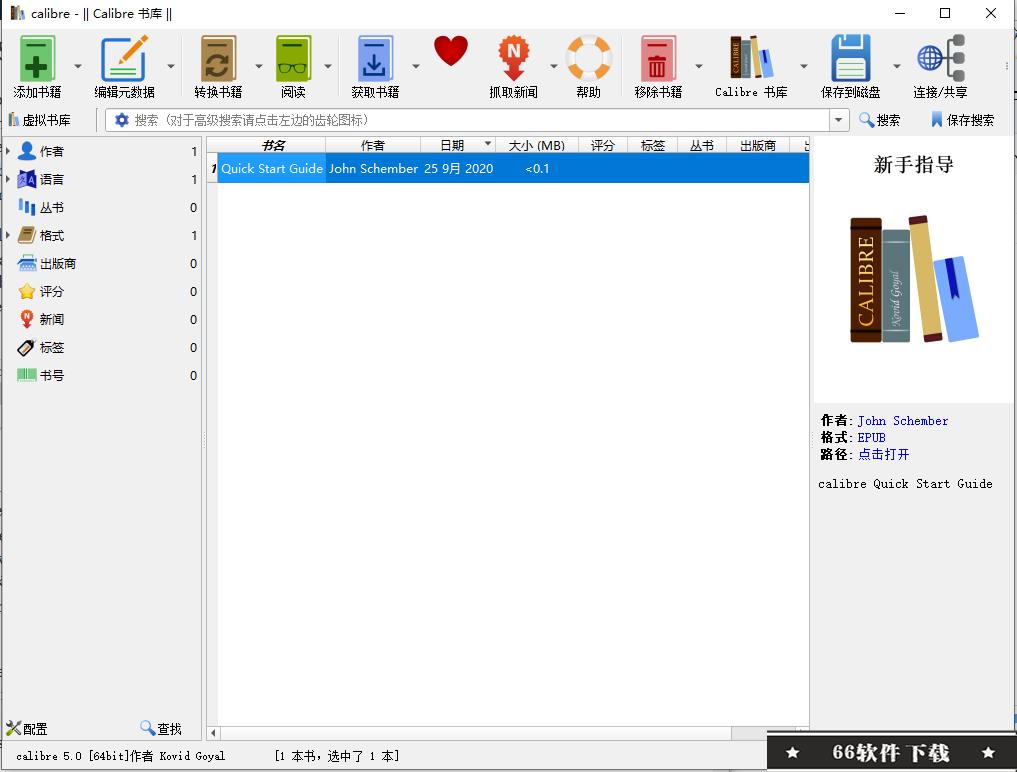Click the Fetch news (抓取新闻) icon
This screenshot has width=1017, height=772.
point(513,58)
